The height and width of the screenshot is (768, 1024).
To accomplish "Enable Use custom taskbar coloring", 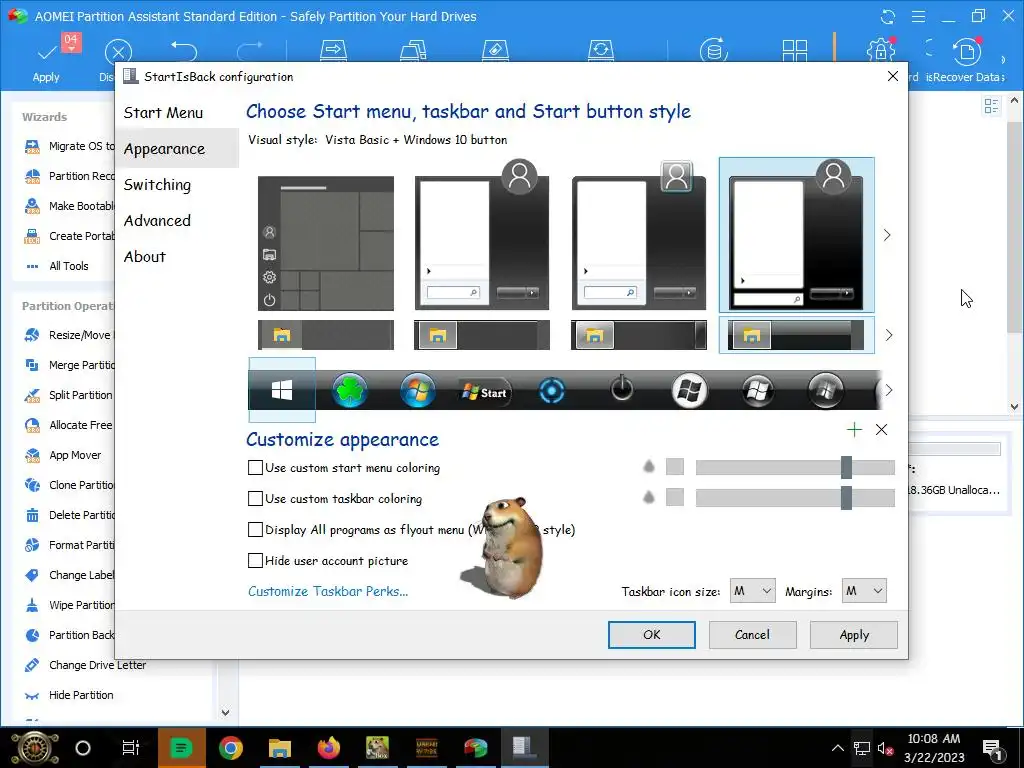I will (x=255, y=499).
